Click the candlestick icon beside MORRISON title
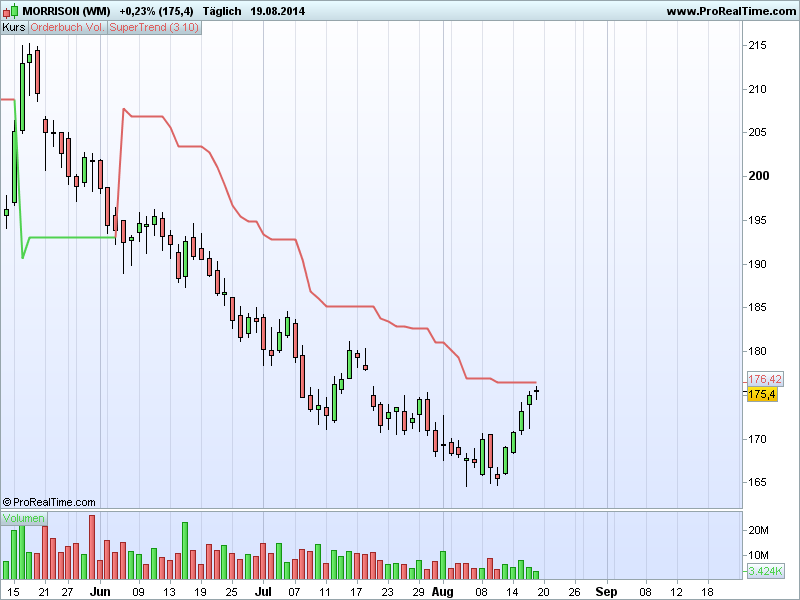800x600 pixels. pyautogui.click(x=11, y=10)
